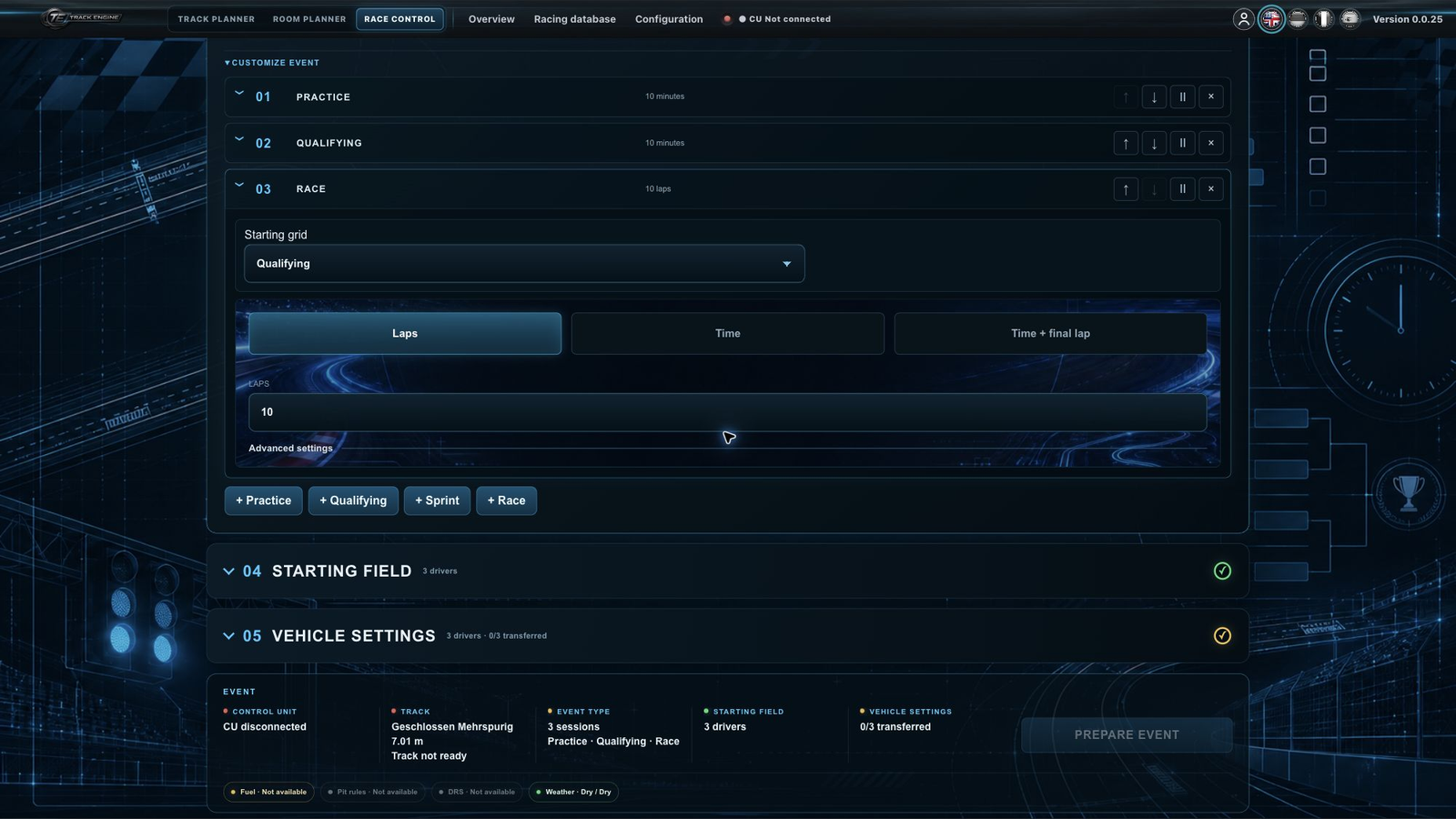Click Starting Field green check status icon
Screen dimensions: 1456x819
point(1222,571)
